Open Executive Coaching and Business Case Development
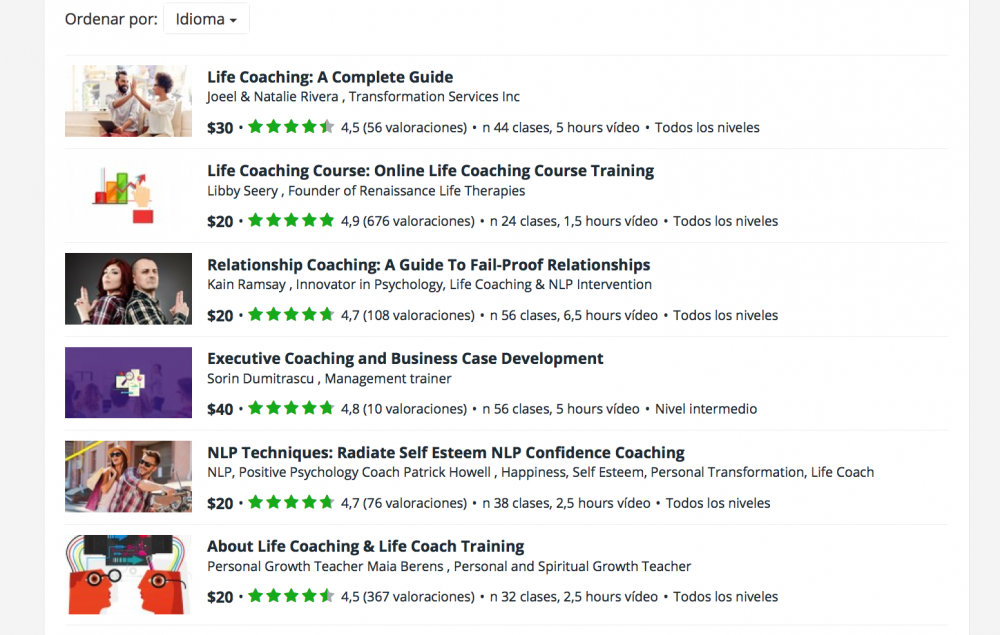 point(405,358)
